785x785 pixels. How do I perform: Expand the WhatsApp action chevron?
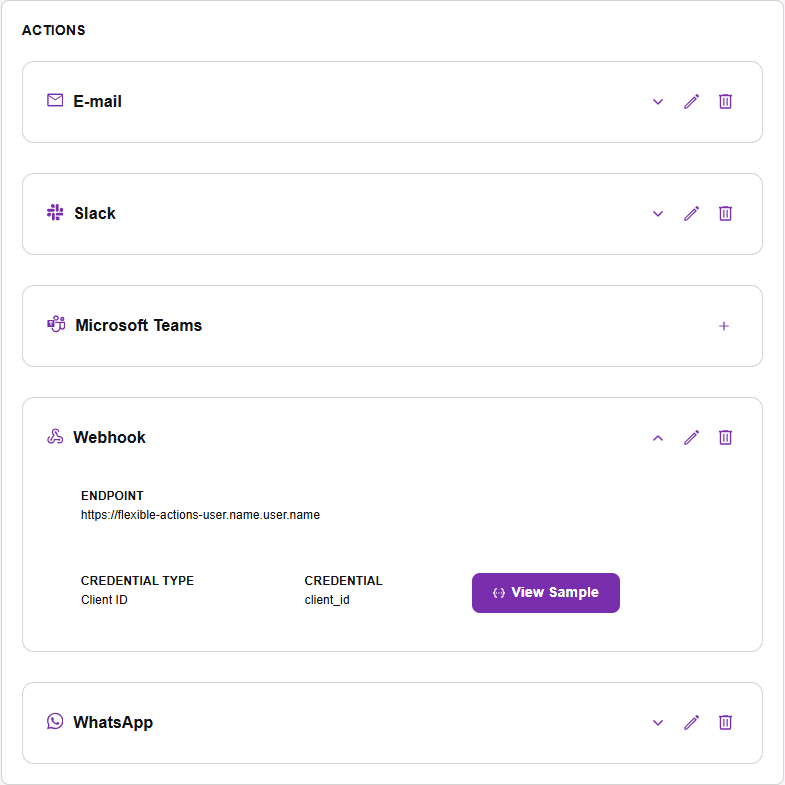658,722
